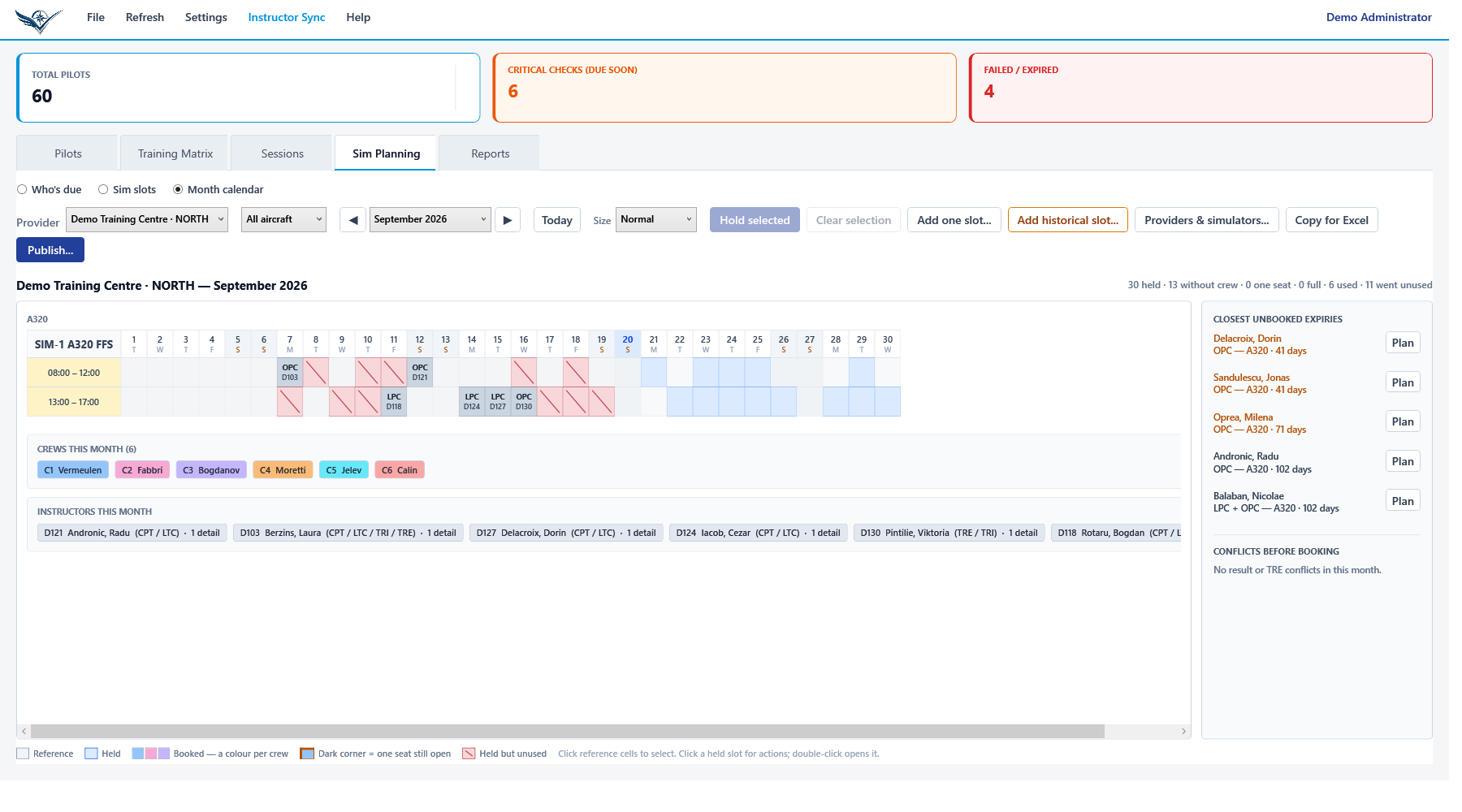Open the Help menu
The height and width of the screenshot is (812, 1462).
click(358, 17)
